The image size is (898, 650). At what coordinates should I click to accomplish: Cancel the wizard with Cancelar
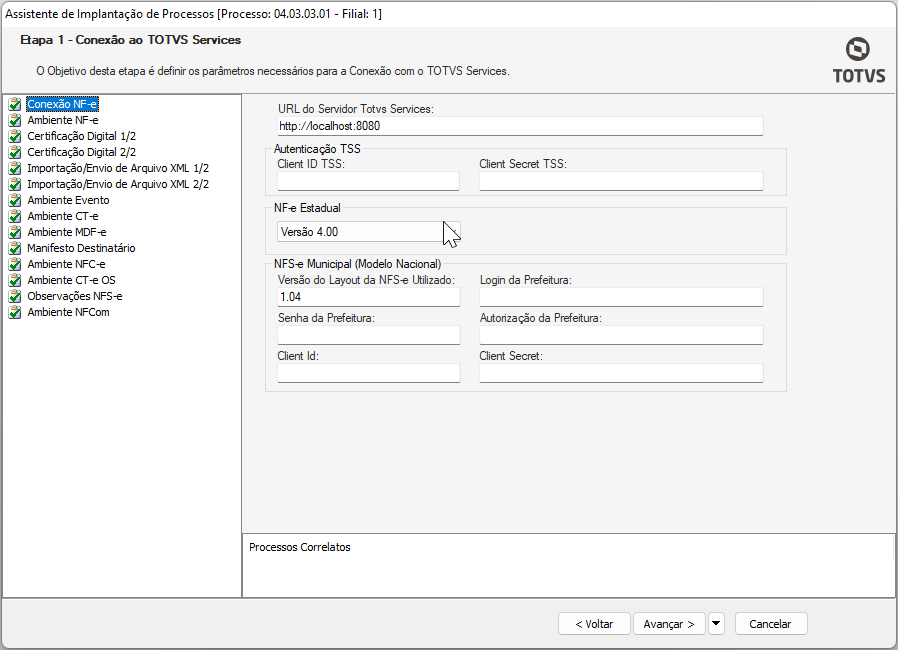770,624
